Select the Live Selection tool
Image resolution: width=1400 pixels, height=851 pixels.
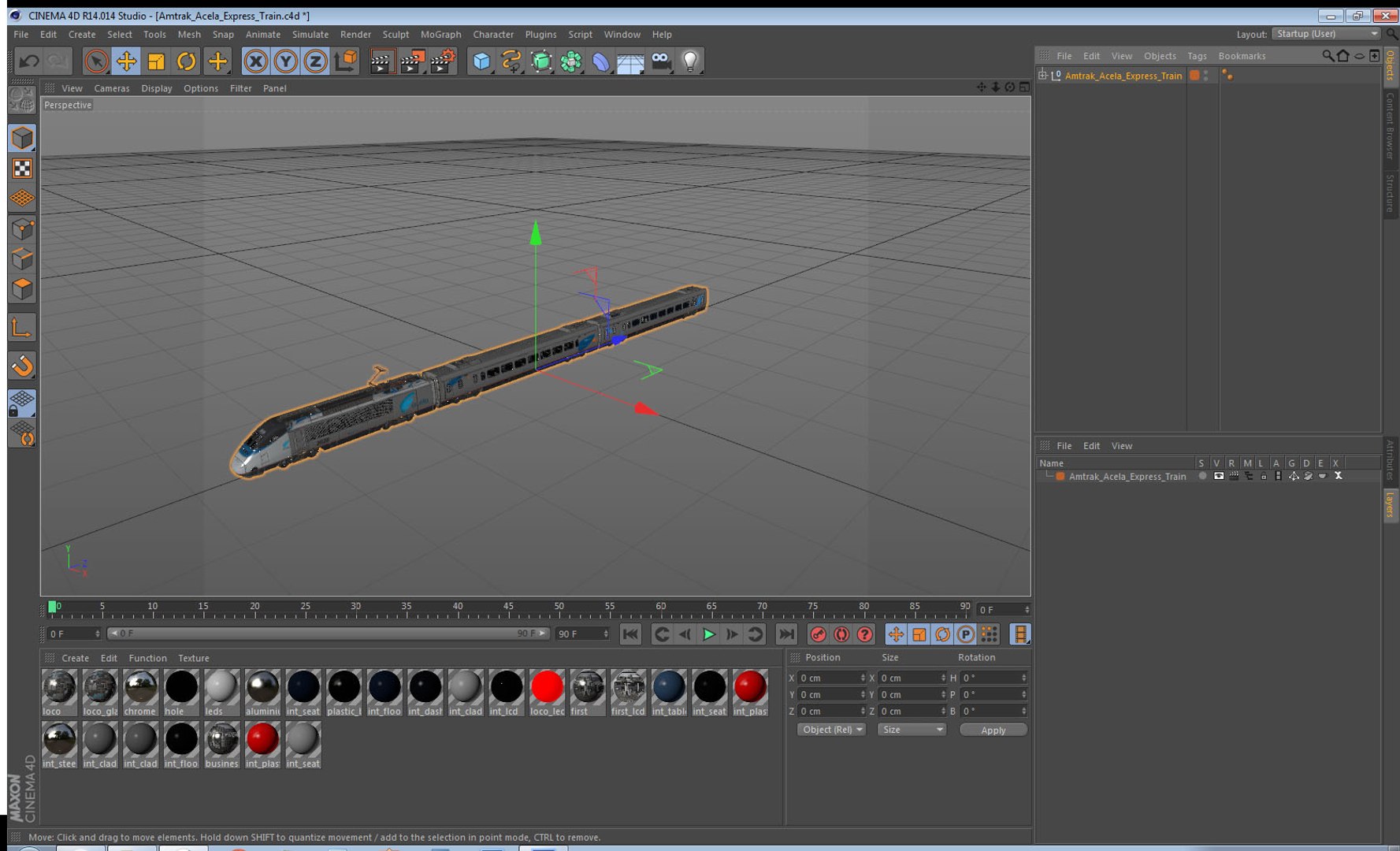point(96,61)
